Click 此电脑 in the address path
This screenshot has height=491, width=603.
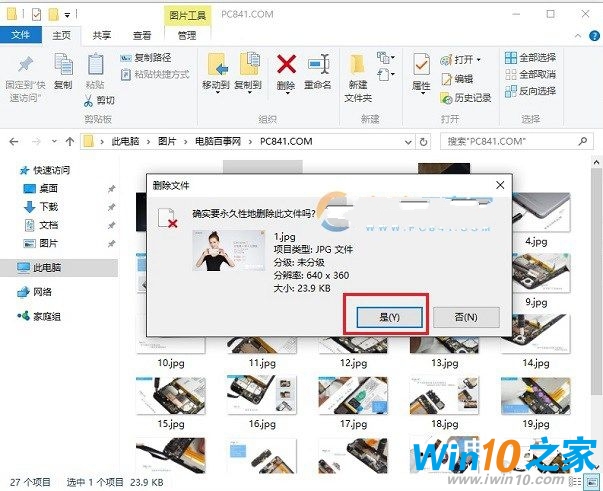click(125, 141)
